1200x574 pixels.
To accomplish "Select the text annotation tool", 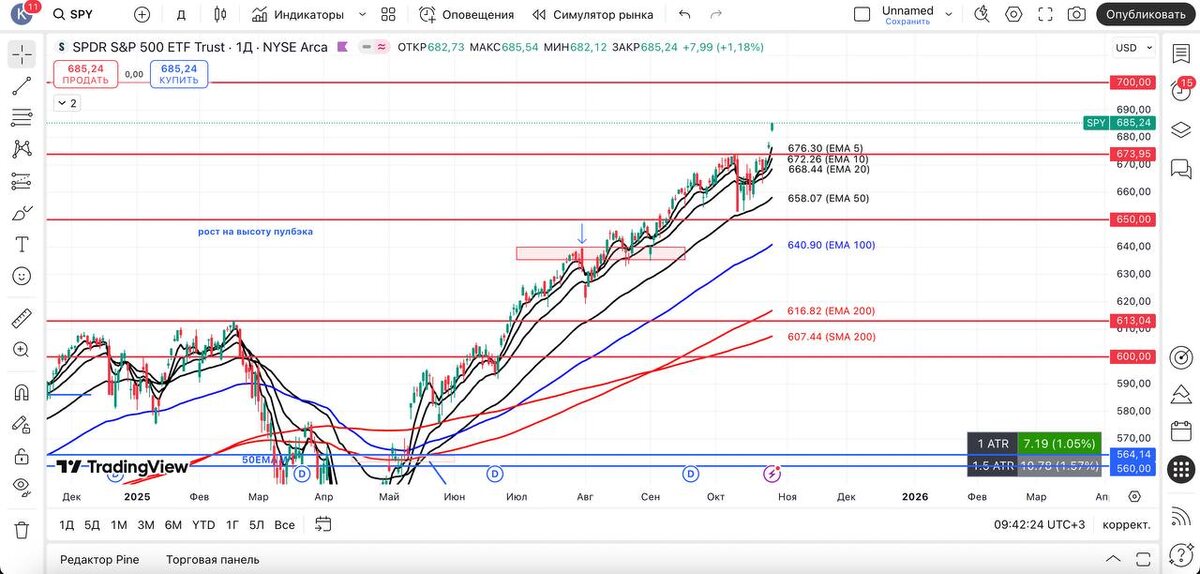I will tap(21, 244).
